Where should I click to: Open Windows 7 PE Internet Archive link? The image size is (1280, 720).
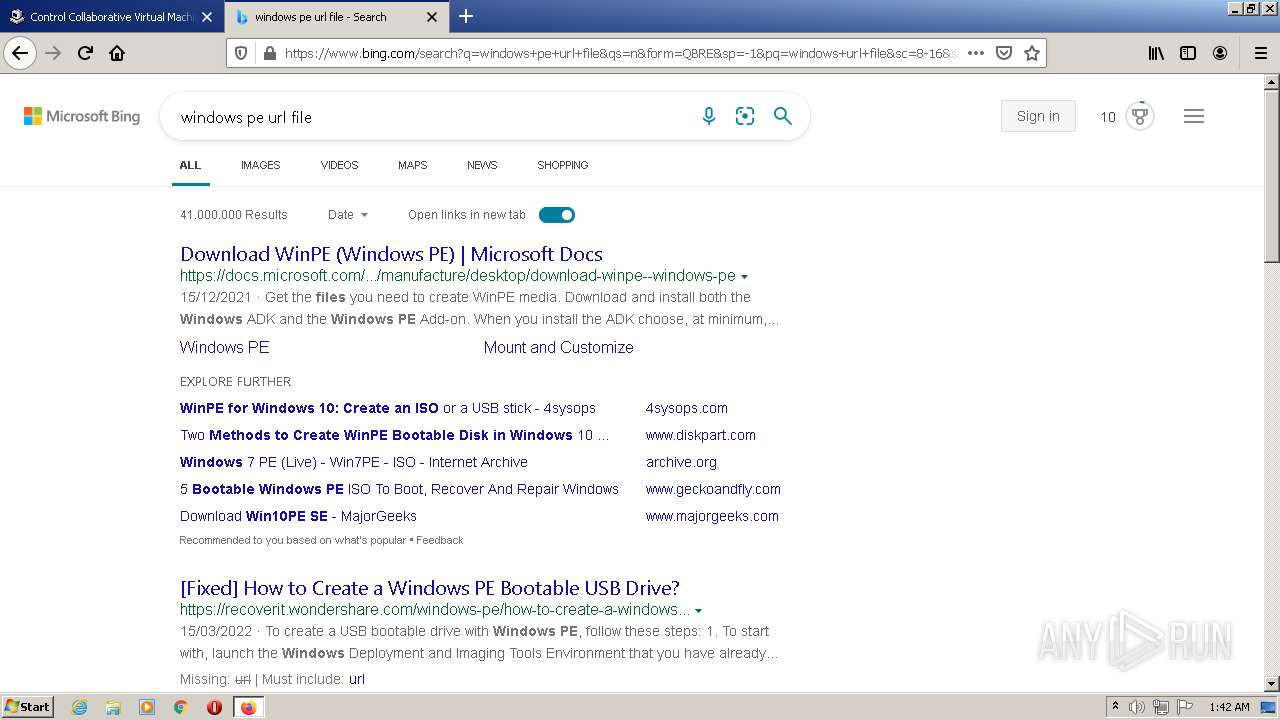tap(354, 462)
